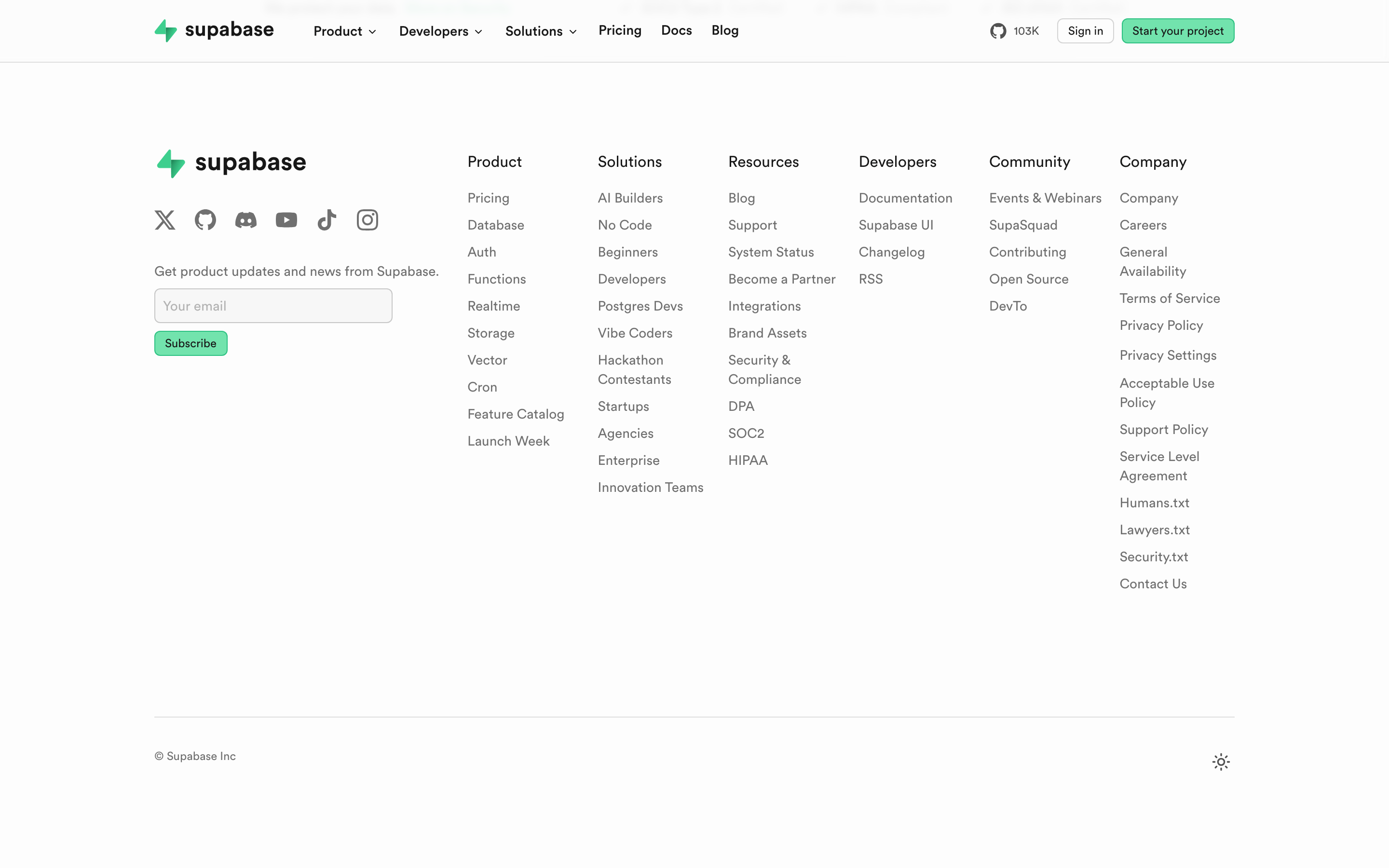Open the Events & Webinars link
This screenshot has width=1389, height=868.
click(x=1045, y=198)
